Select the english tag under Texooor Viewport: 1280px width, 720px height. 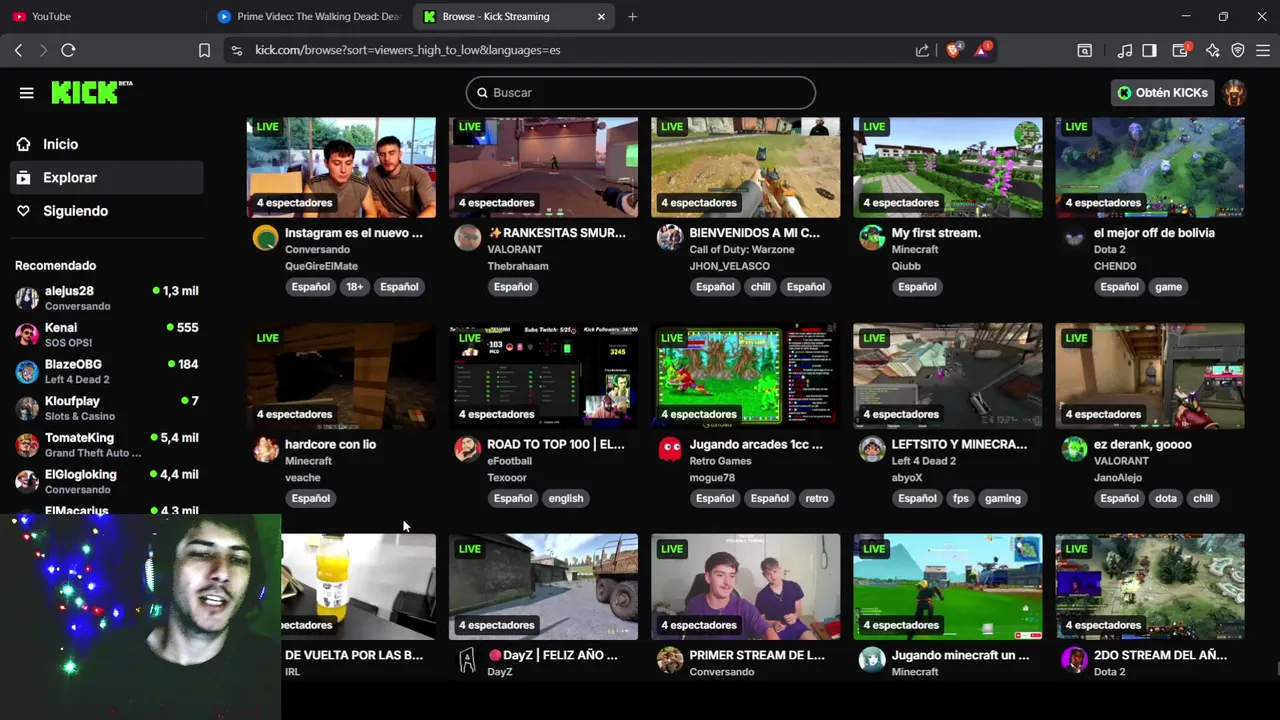coord(565,498)
